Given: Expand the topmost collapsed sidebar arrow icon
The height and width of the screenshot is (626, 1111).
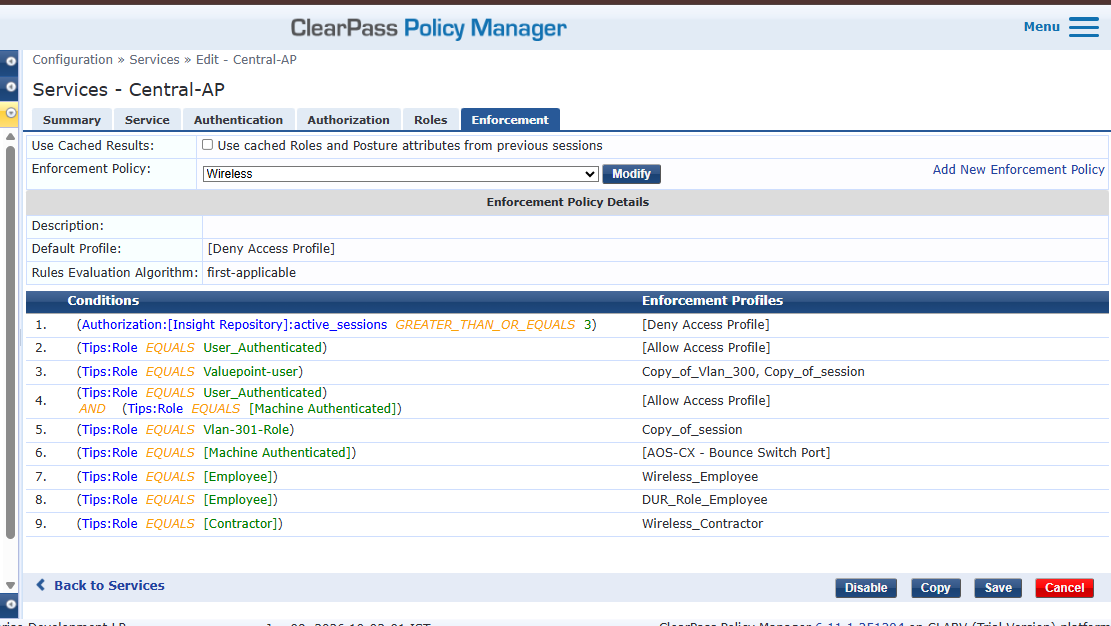Looking at the screenshot, I should 11,61.
